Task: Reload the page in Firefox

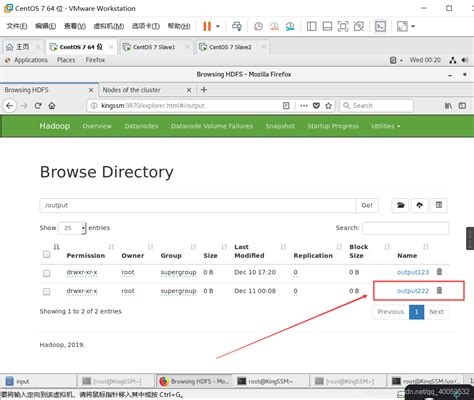Action: pyautogui.click(x=38, y=106)
